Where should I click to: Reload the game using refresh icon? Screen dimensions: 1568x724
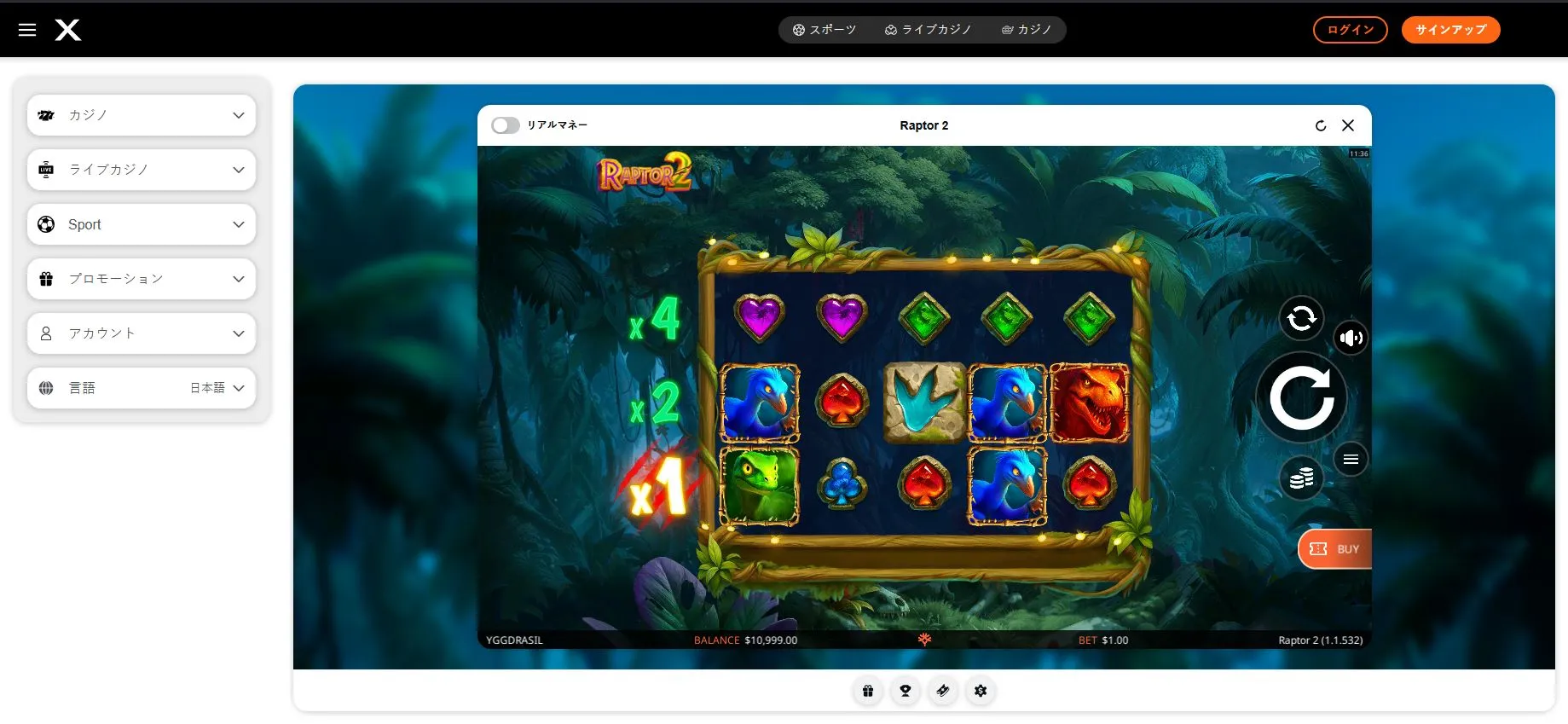[1321, 125]
